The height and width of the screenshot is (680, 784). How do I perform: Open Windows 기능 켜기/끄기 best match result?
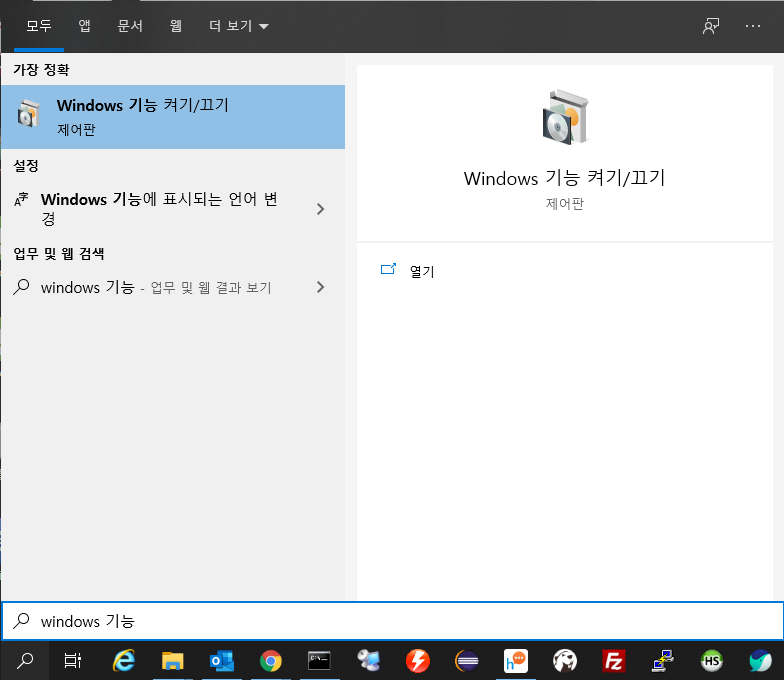pyautogui.click(x=172, y=117)
